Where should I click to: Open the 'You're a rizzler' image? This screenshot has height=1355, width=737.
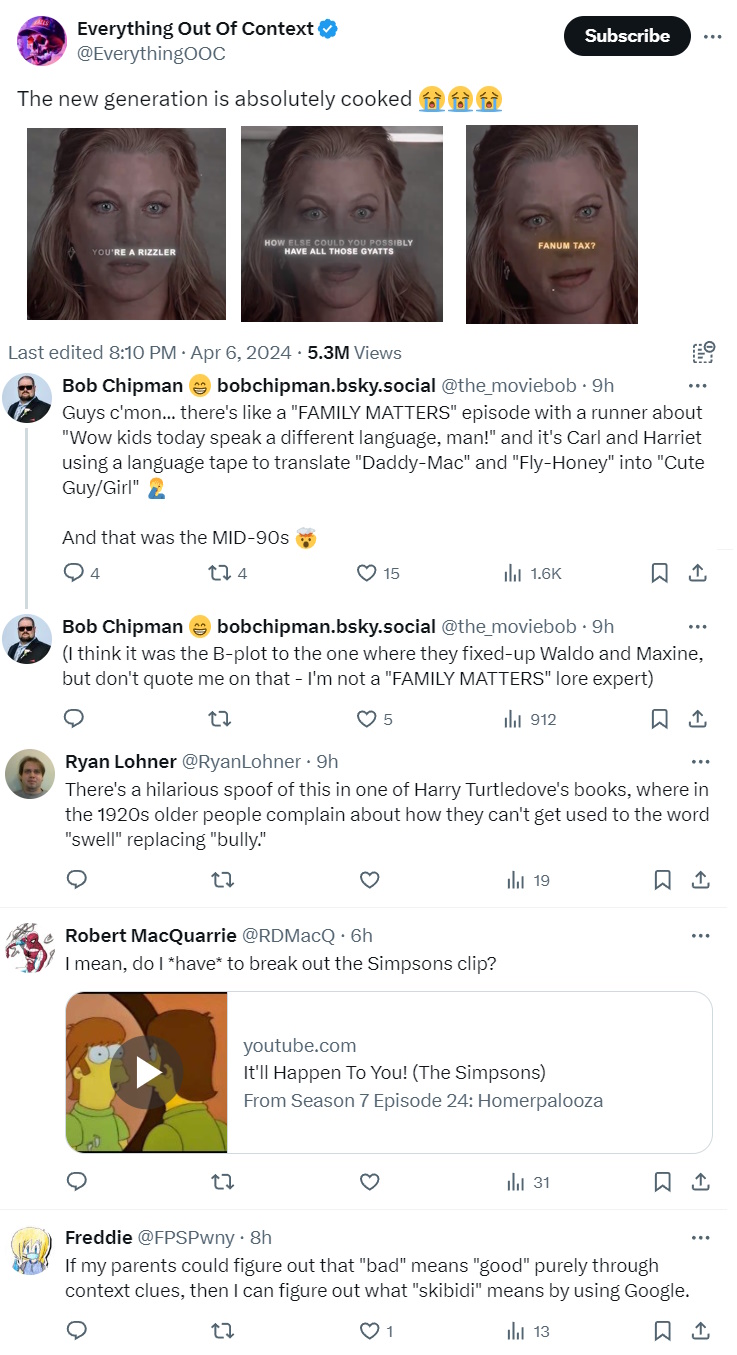[x=127, y=224]
